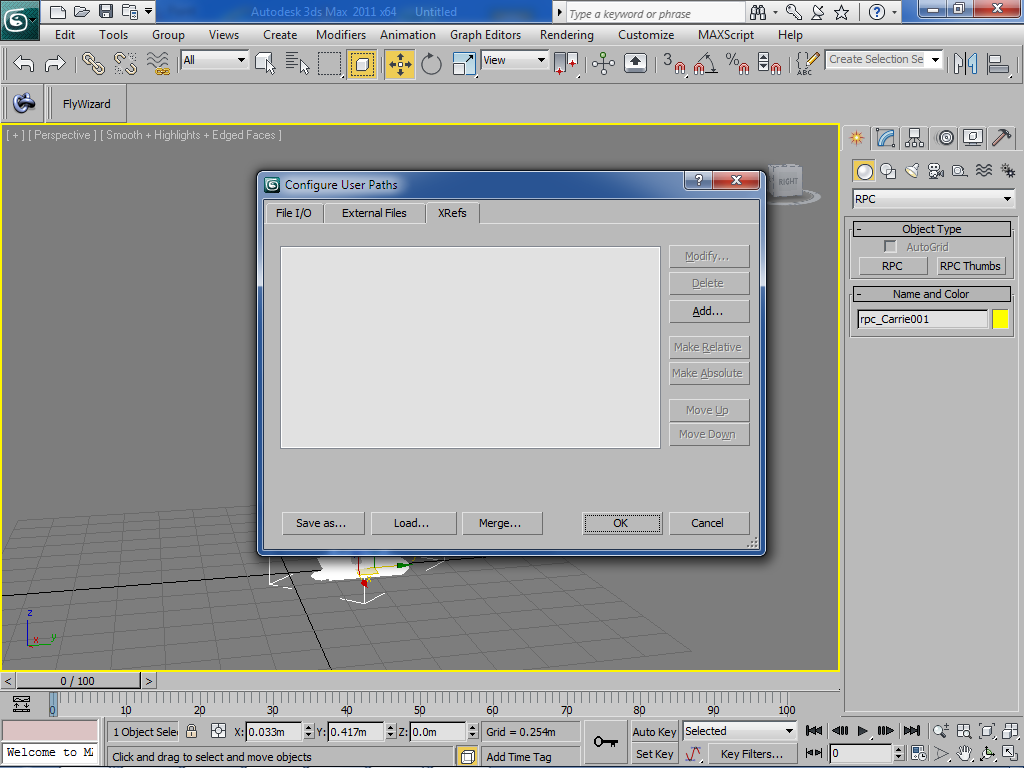Viewport: 1024px width, 768px height.
Task: Select the Cameras category icon
Action: [935, 171]
